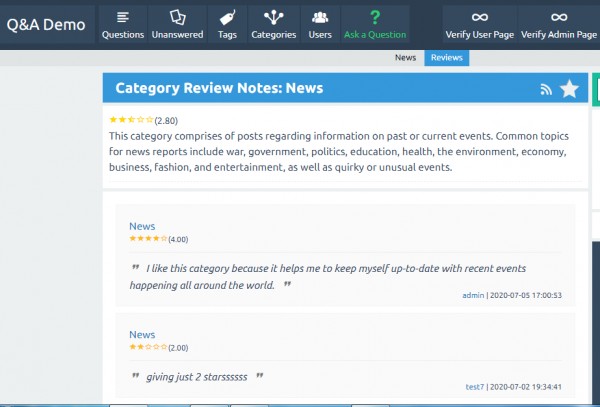The width and height of the screenshot is (600, 407).
Task: Click the category's 2.80 average star rating
Action: tap(131, 120)
